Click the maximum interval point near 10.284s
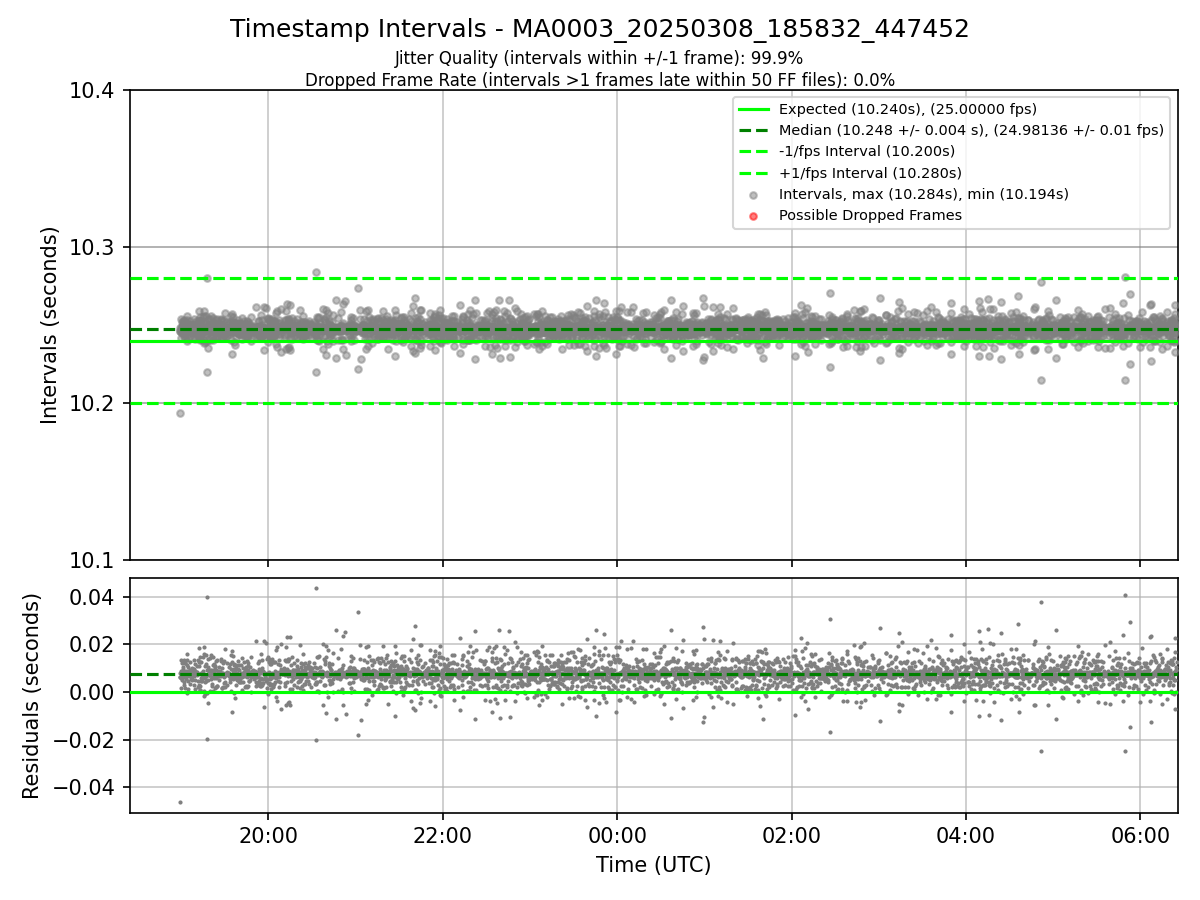The height and width of the screenshot is (900, 1200). pyautogui.click(x=316, y=272)
